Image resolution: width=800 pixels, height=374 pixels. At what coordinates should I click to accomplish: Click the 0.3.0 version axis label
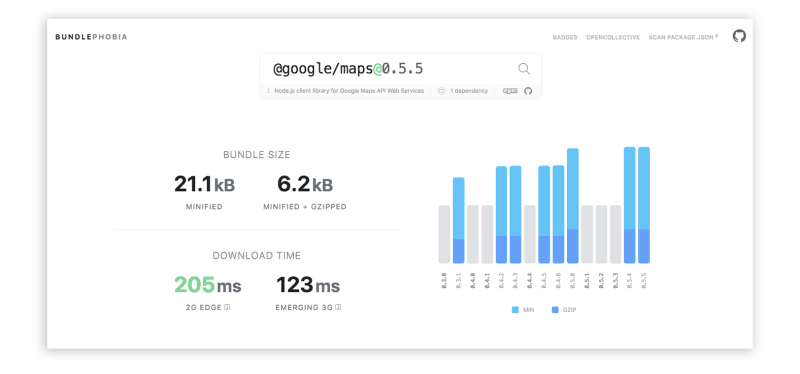click(x=444, y=280)
